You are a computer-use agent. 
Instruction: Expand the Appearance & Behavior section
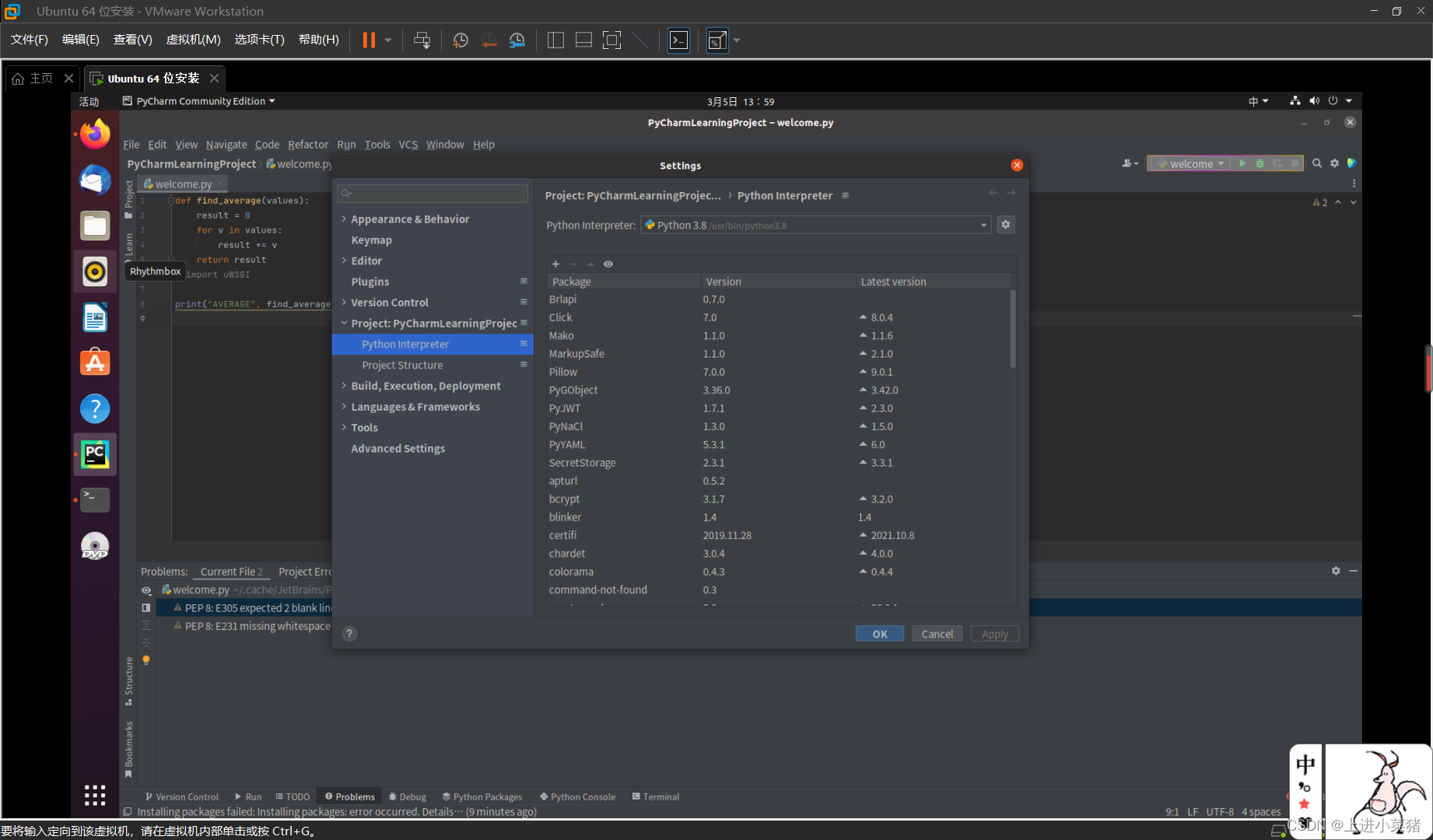(x=345, y=219)
